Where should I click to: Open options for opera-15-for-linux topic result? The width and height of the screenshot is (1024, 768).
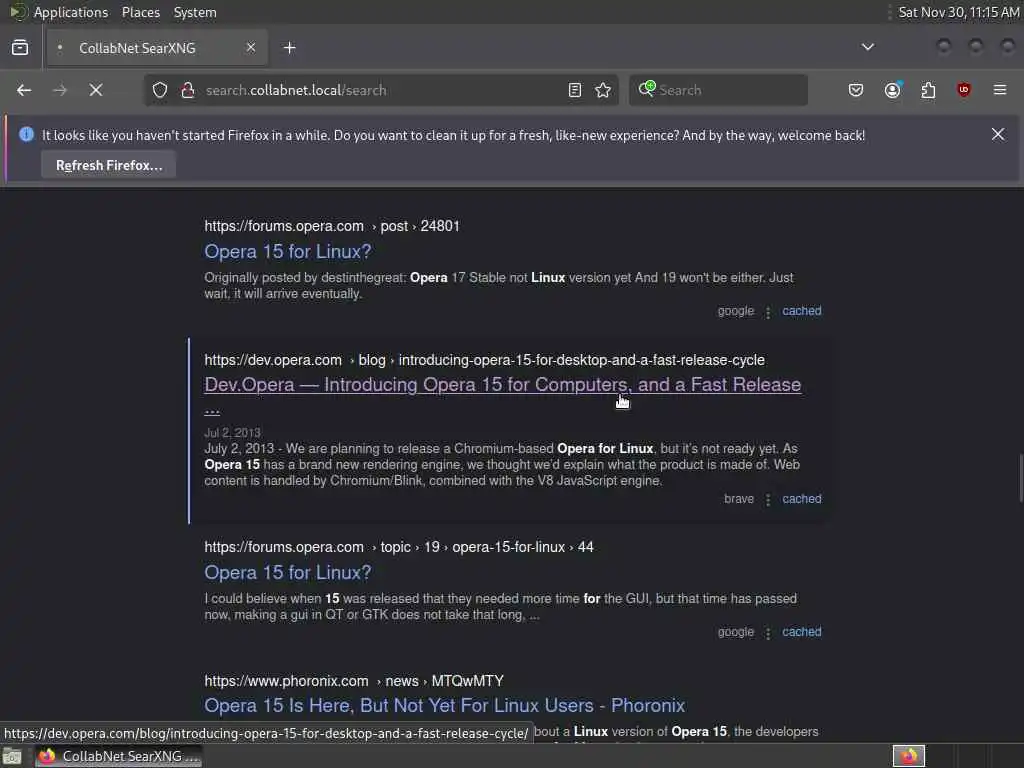pos(768,633)
